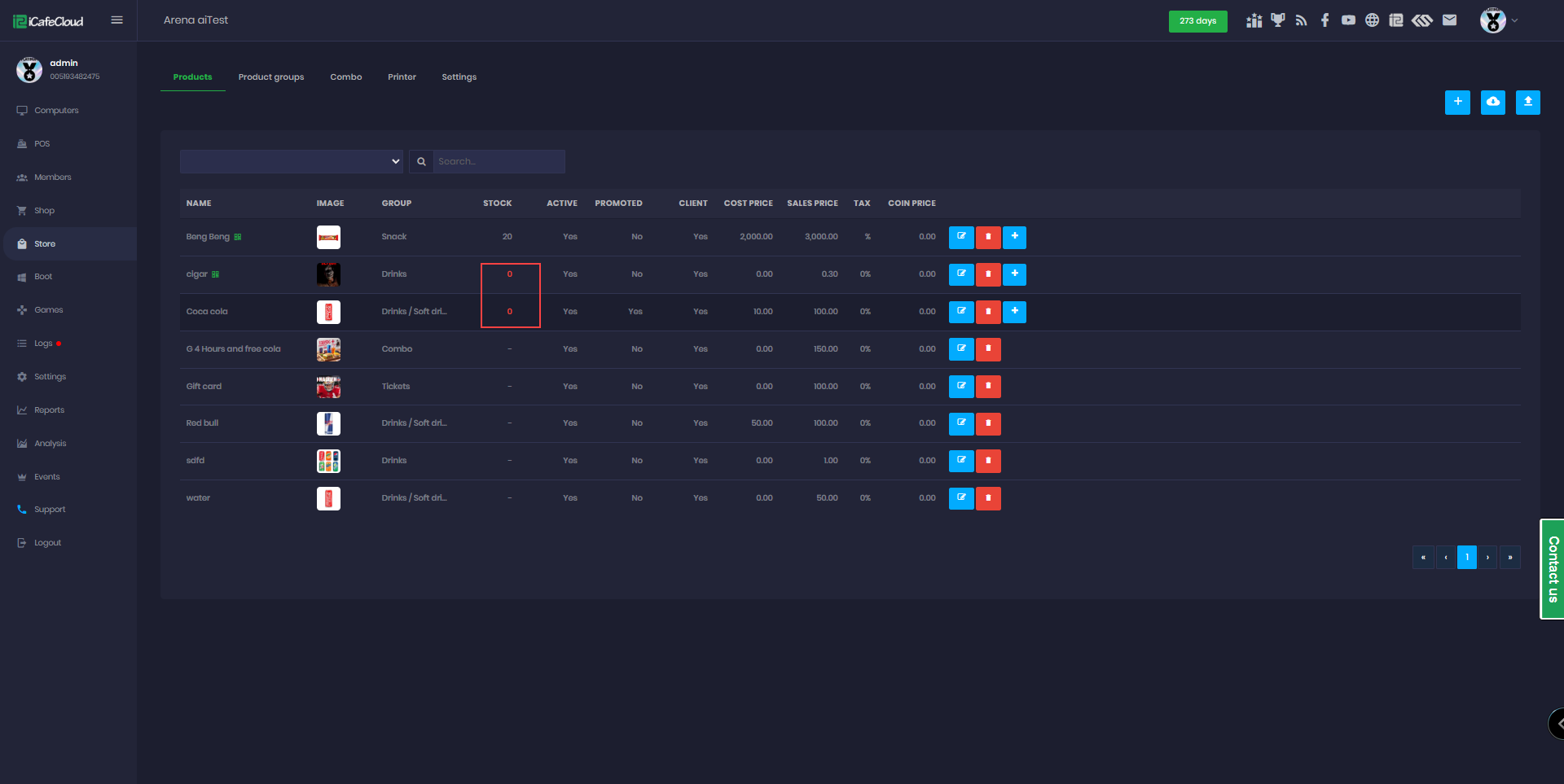Add stock to the cigar product
Viewport: 1564px width, 784px height.
[x=1014, y=274]
